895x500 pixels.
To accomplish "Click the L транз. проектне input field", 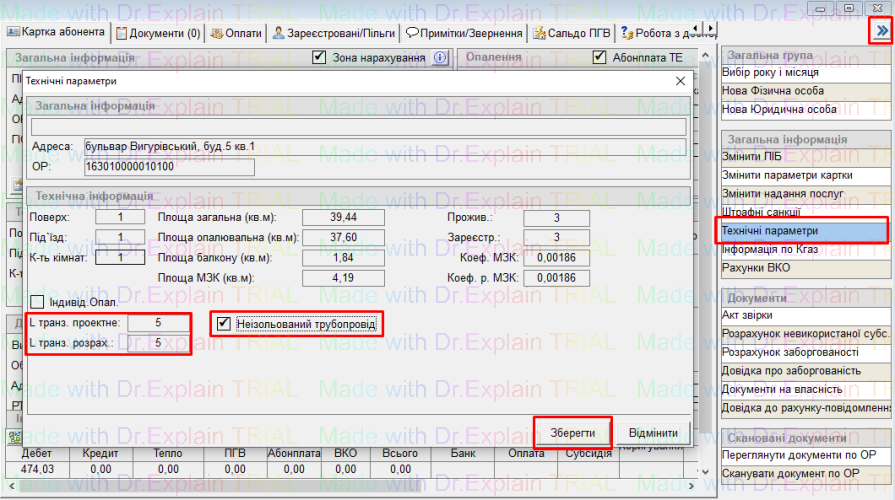I will tap(158, 323).
